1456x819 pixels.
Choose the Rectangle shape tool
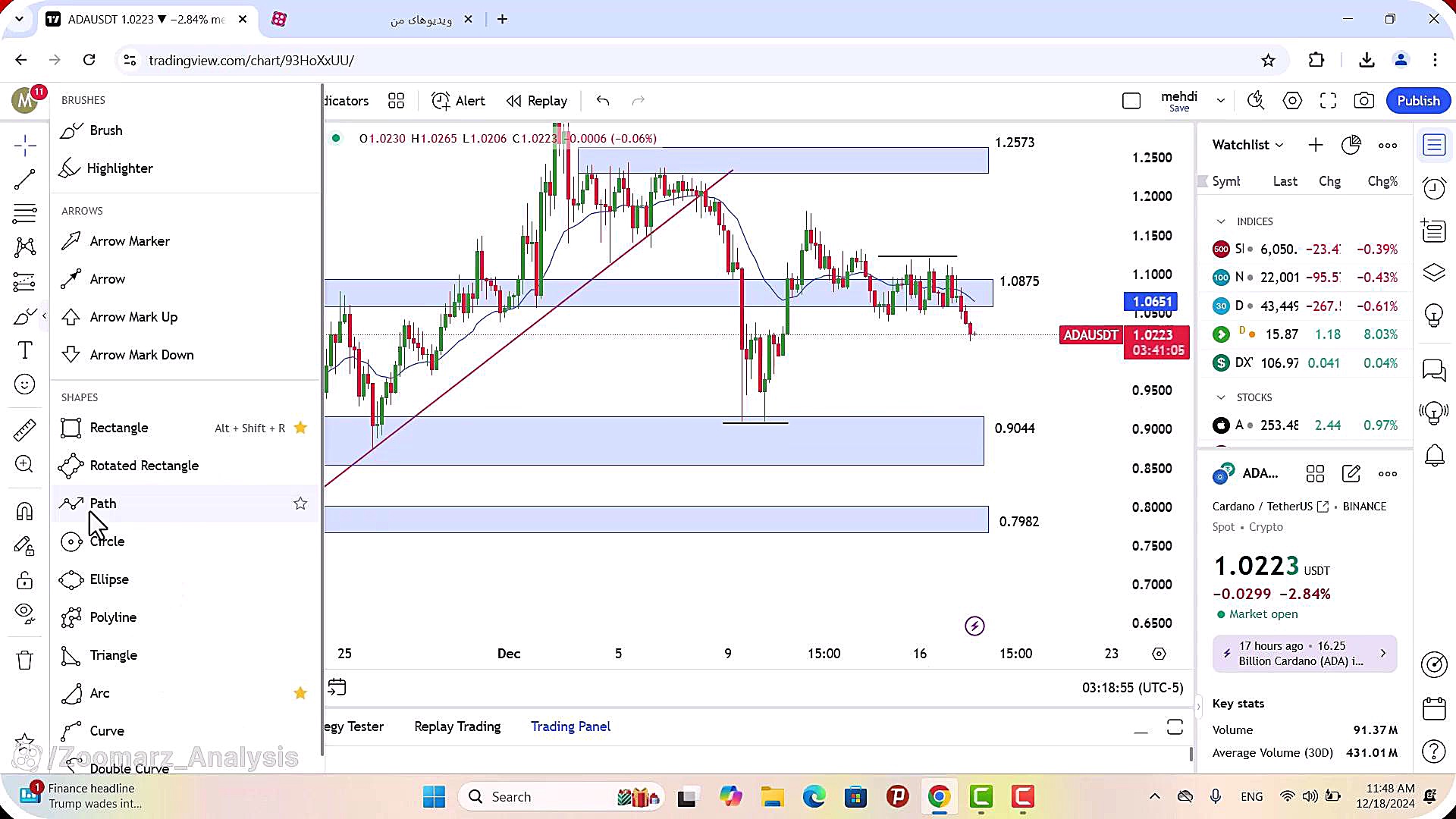(186, 428)
